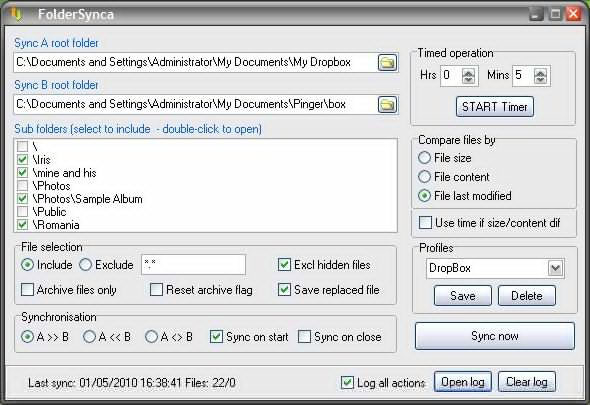This screenshot has height=405, width=590.
Task: Click the Sync A root folder label
Action: coord(56,43)
